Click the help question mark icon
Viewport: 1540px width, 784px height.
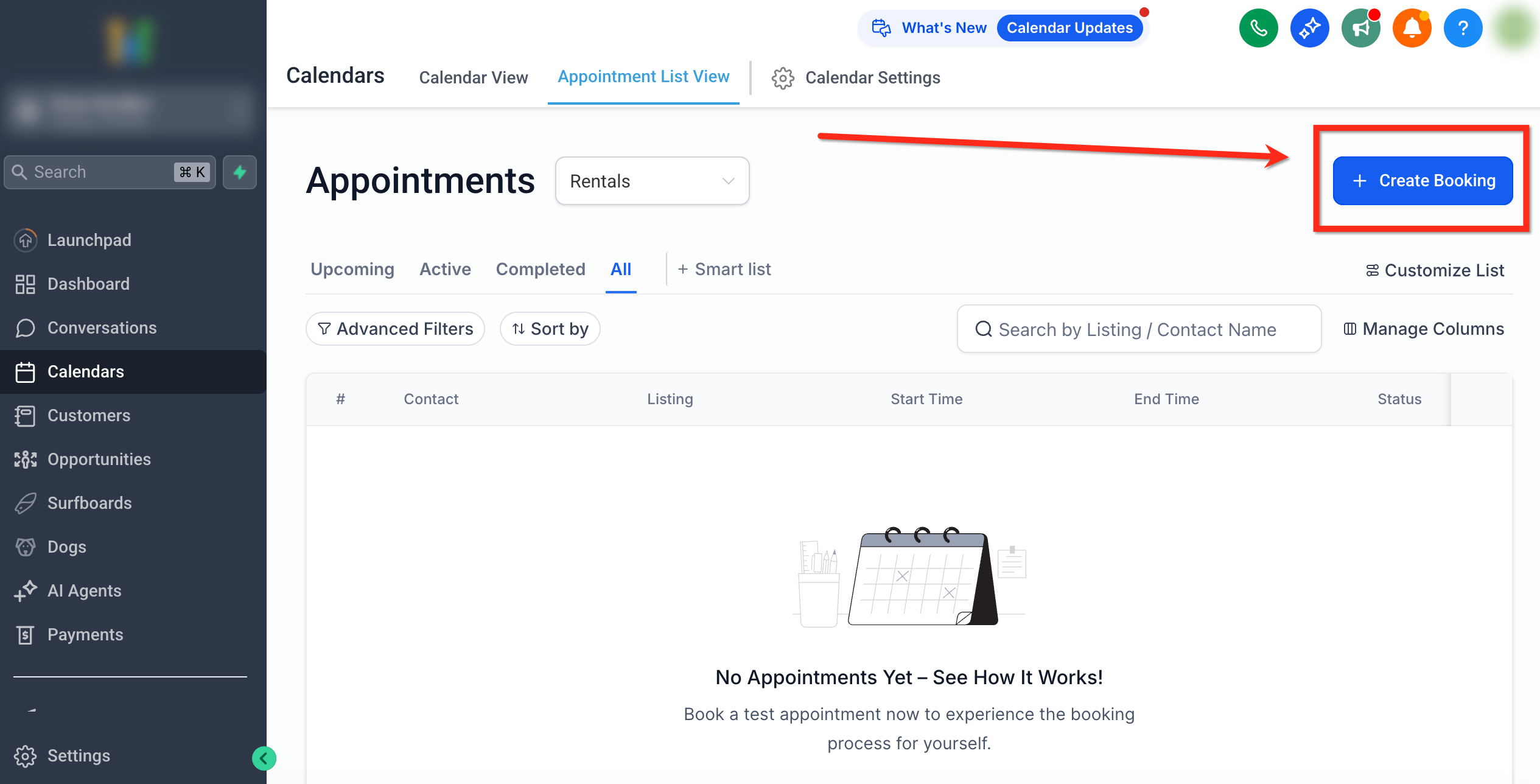(x=1463, y=28)
